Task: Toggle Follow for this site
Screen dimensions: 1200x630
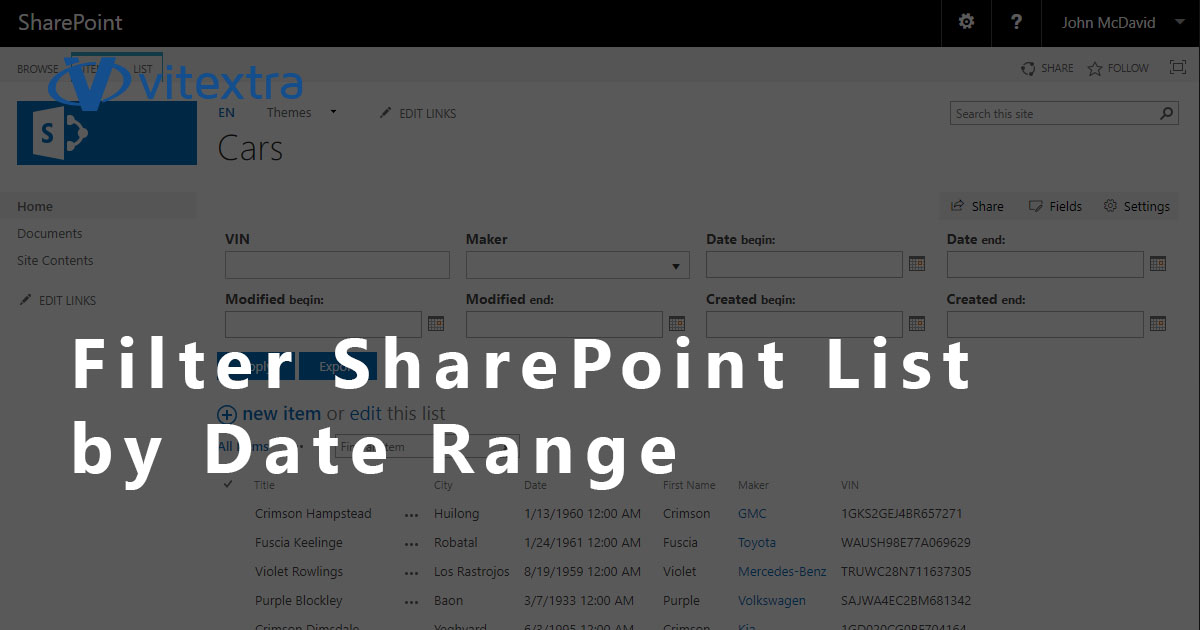Action: coord(1117,67)
